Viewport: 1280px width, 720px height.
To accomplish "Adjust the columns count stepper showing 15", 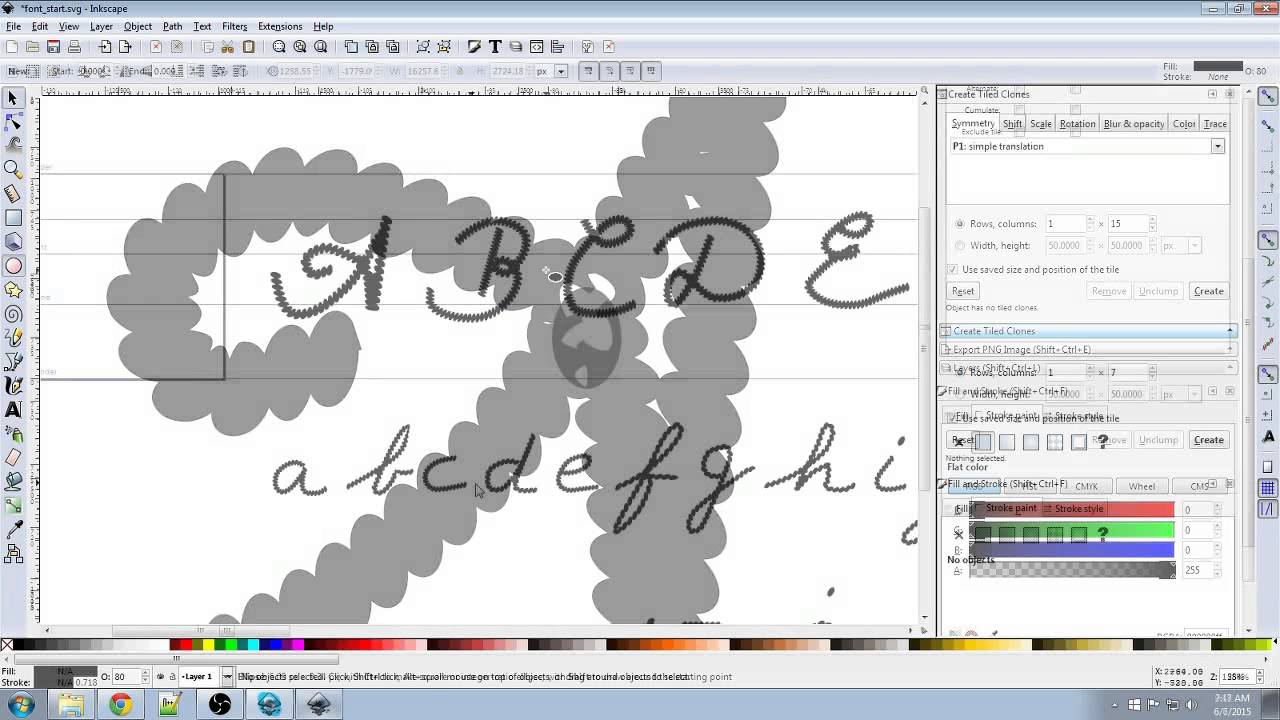I will point(1152,224).
